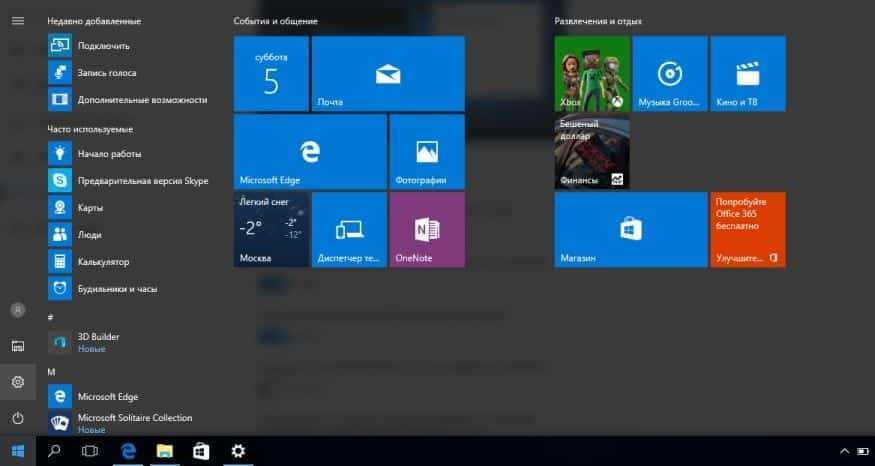The height and width of the screenshot is (466, 875).
Task: Click the Power button in Start sidebar
Action: [x=18, y=418]
